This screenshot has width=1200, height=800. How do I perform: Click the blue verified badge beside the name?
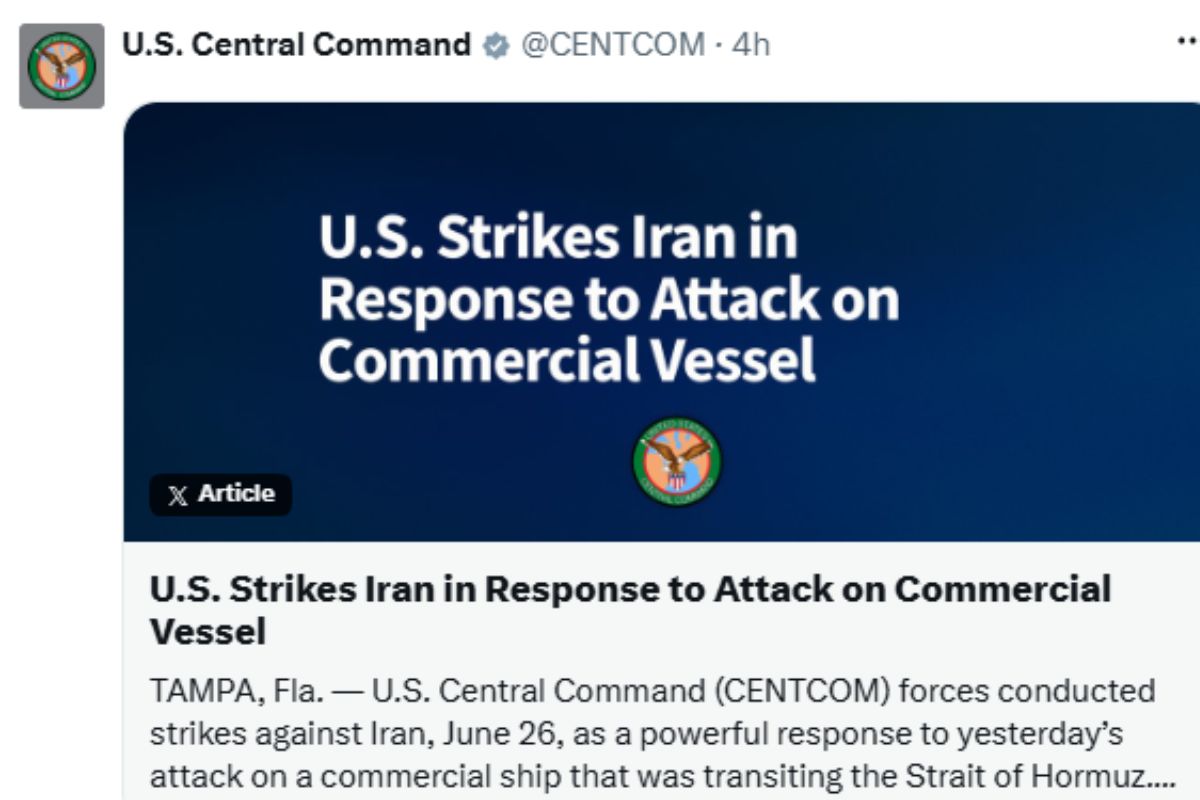coord(494,46)
